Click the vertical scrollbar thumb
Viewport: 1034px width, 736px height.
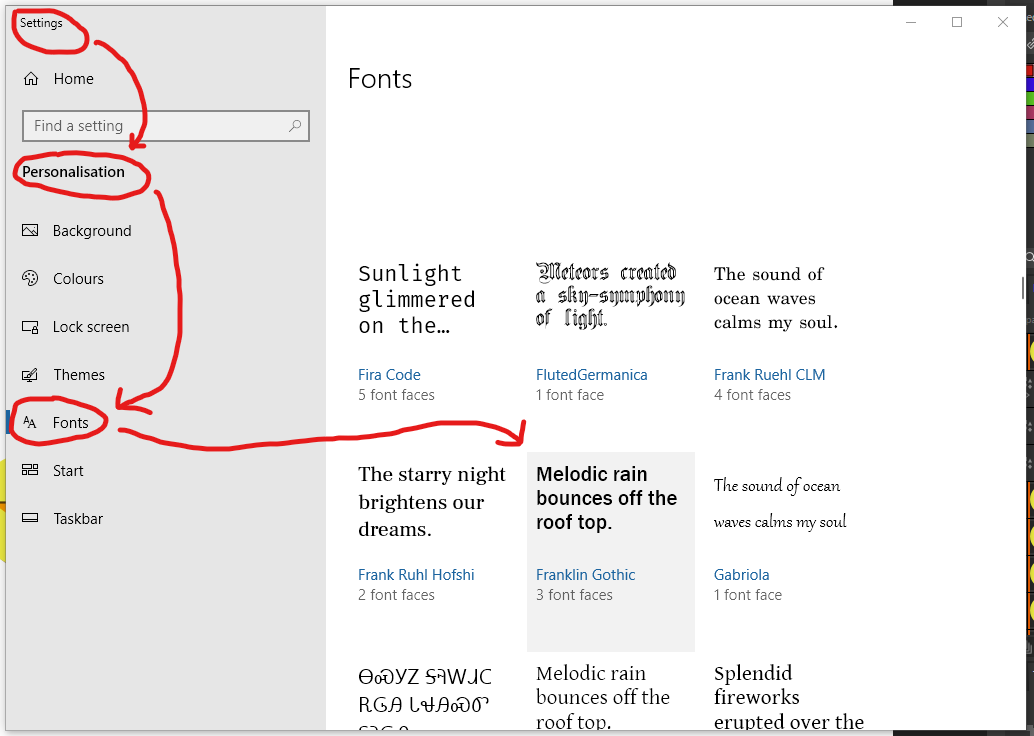coord(1021,289)
